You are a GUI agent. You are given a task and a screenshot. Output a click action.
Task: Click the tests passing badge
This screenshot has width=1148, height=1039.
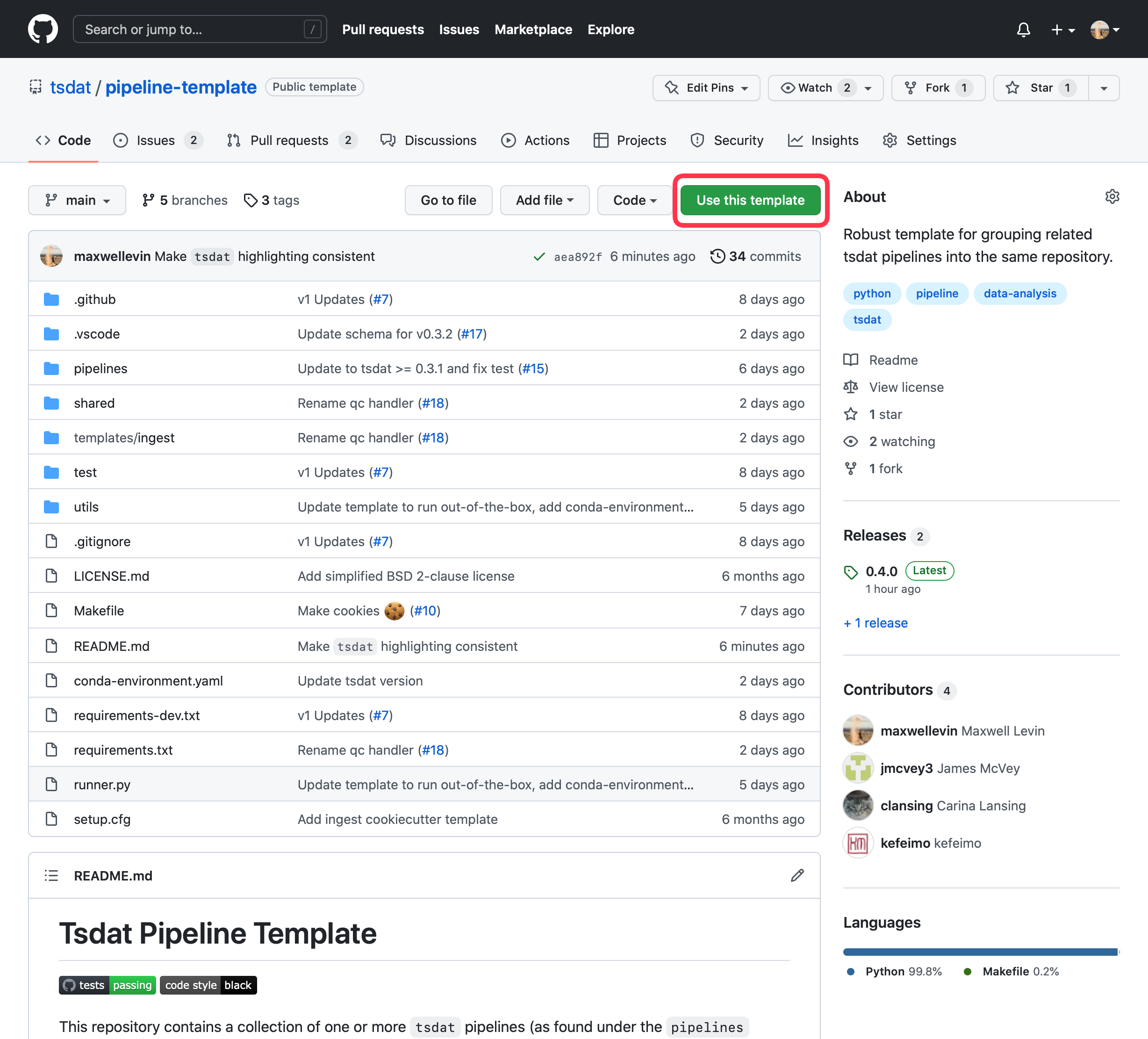tap(107, 985)
